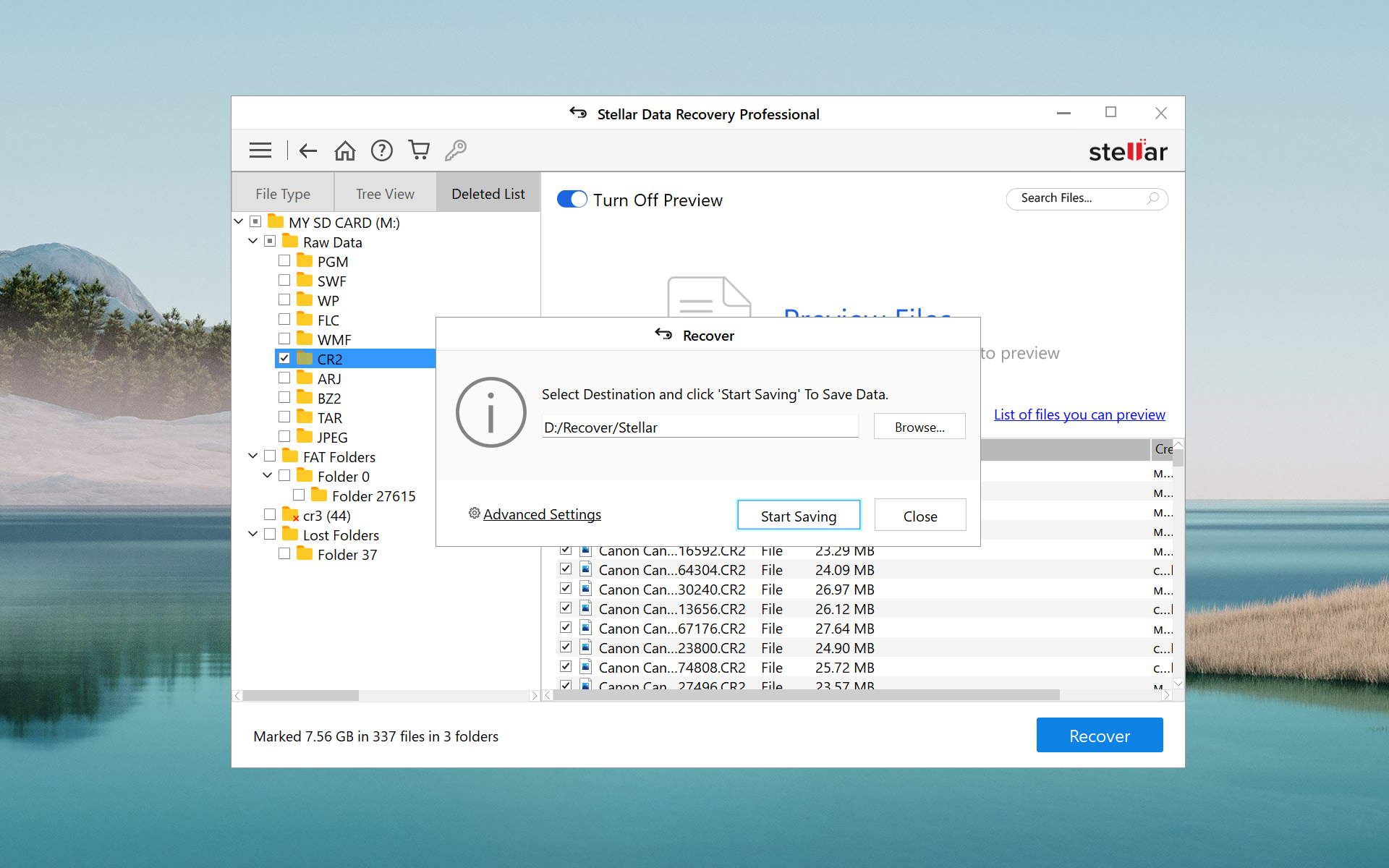Image resolution: width=1389 pixels, height=868 pixels.
Task: Select the WMF folder in tree
Action: click(334, 339)
